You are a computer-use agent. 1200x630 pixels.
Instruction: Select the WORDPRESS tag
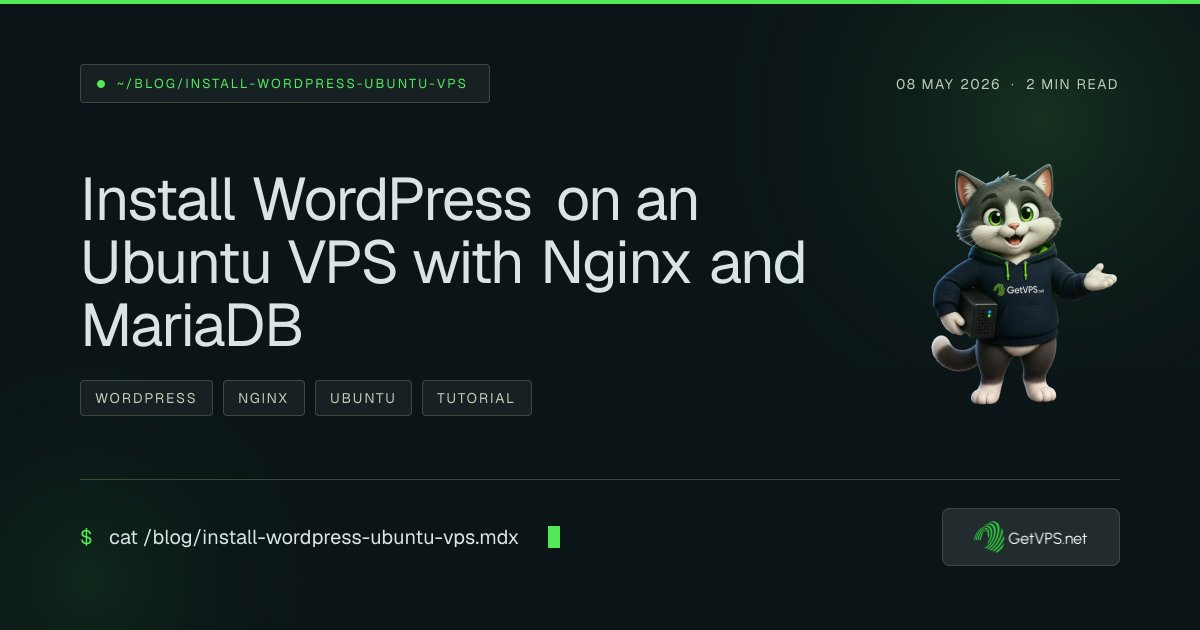pos(146,398)
